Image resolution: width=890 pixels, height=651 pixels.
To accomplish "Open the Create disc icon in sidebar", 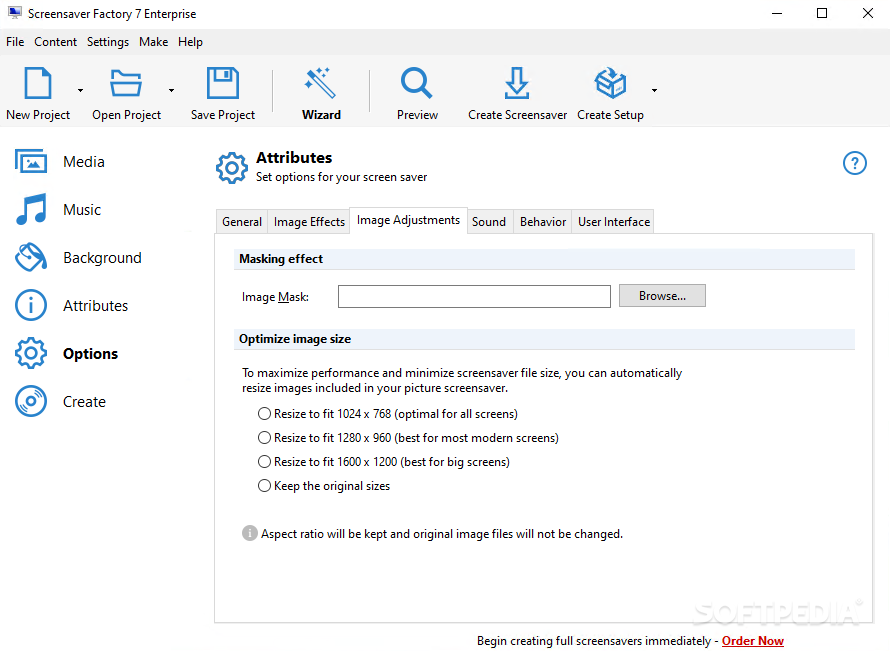I will click(31, 401).
